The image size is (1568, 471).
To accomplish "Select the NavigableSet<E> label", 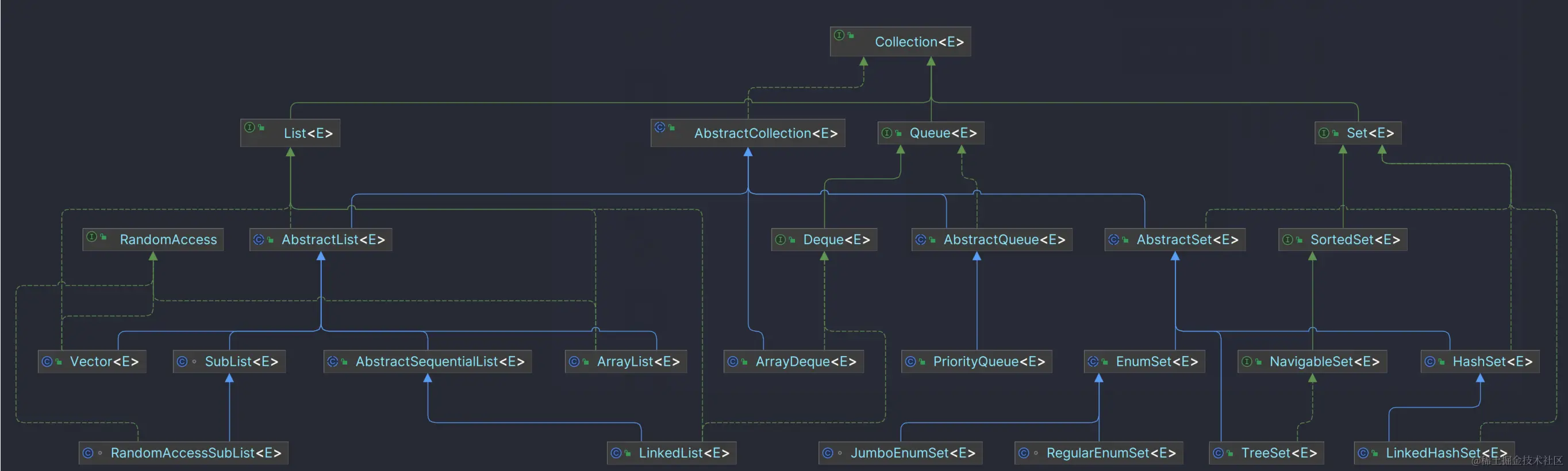I will tap(1324, 361).
